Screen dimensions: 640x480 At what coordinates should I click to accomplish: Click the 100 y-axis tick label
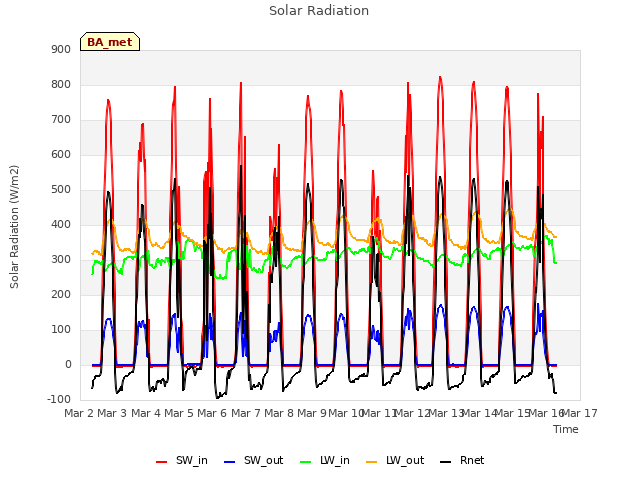click(x=61, y=329)
